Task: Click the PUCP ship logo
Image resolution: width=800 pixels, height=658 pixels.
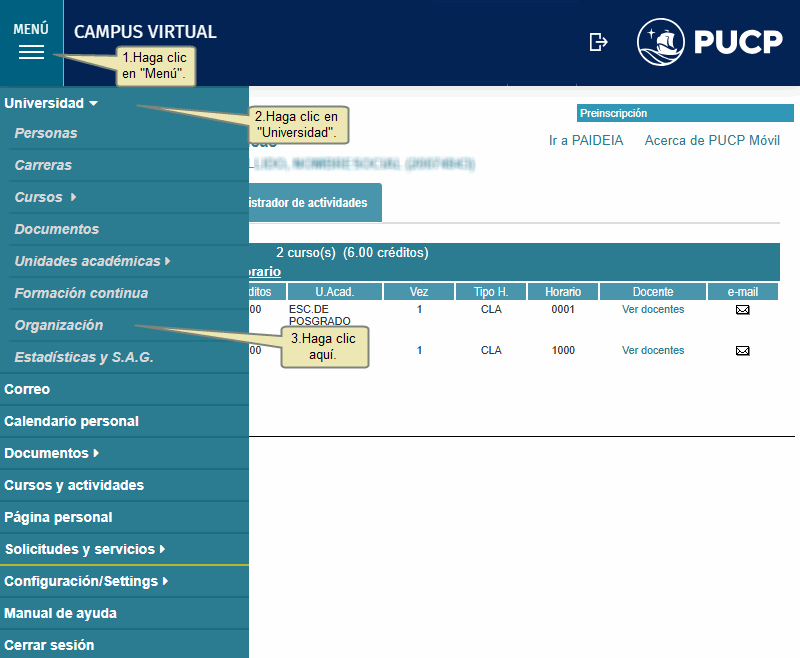Action: tap(661, 42)
